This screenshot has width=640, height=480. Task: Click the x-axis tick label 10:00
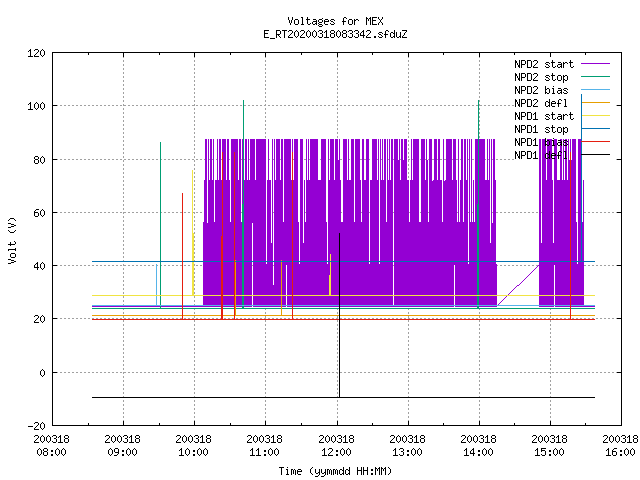[x=193, y=452]
